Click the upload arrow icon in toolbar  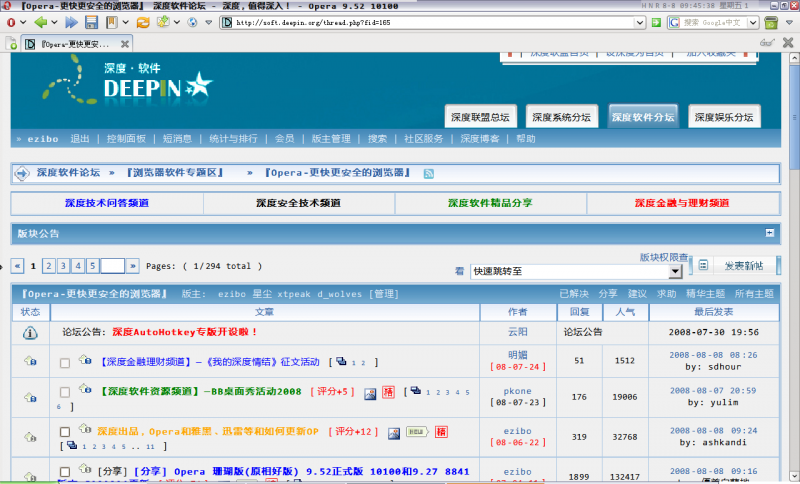point(163,21)
